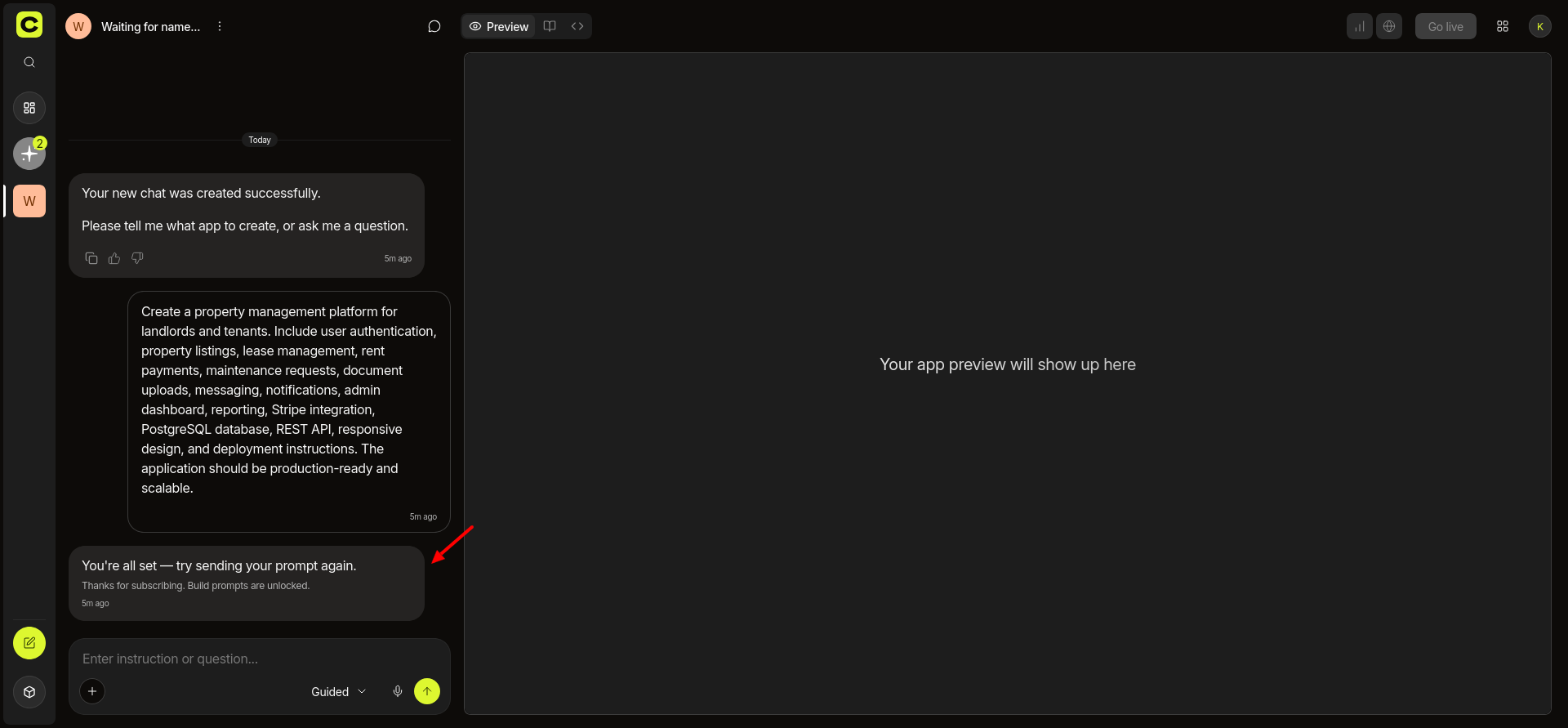Open the analytics bar chart icon

[x=1360, y=26]
